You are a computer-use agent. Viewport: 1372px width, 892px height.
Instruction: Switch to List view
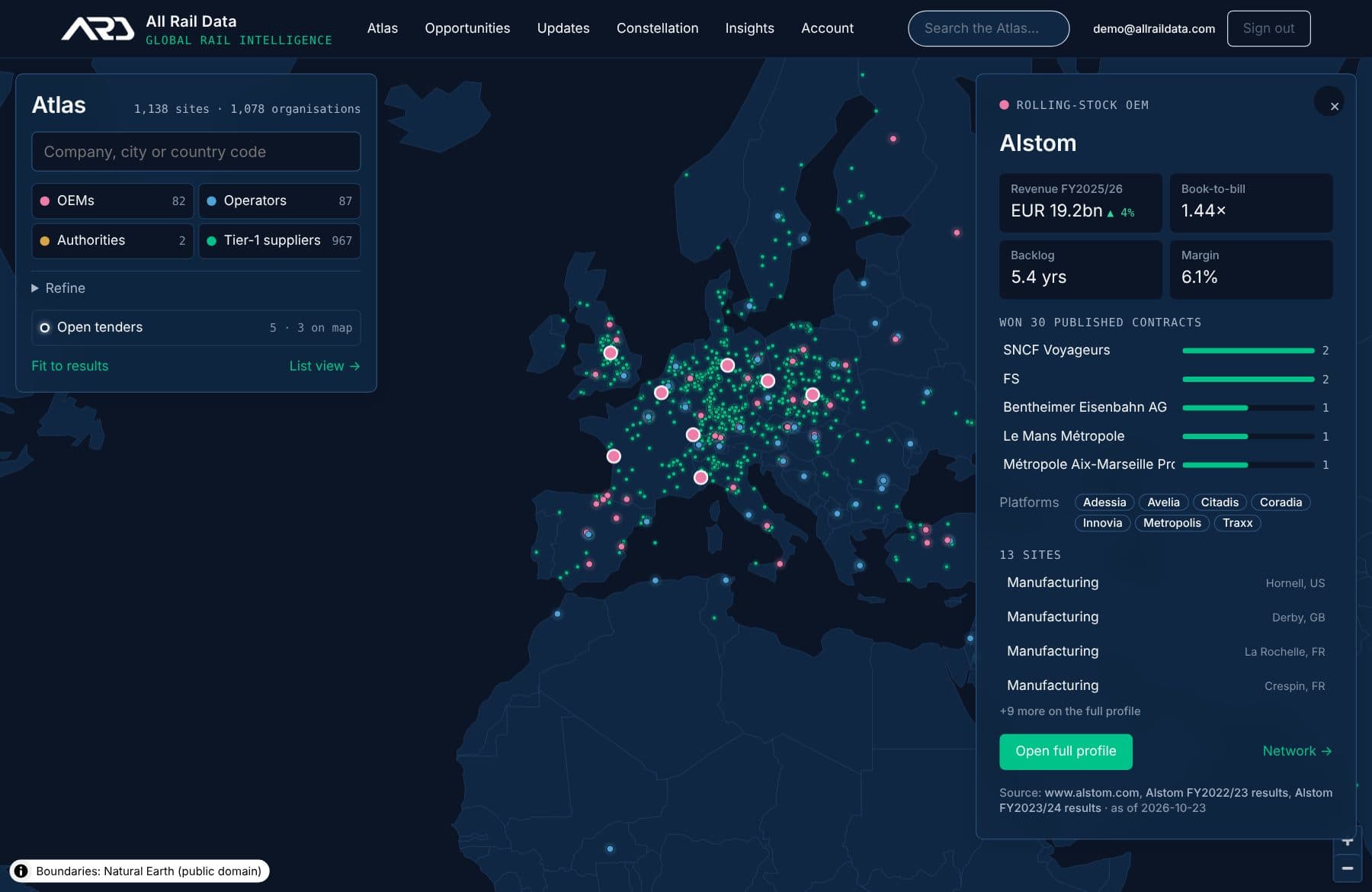pyautogui.click(x=325, y=366)
